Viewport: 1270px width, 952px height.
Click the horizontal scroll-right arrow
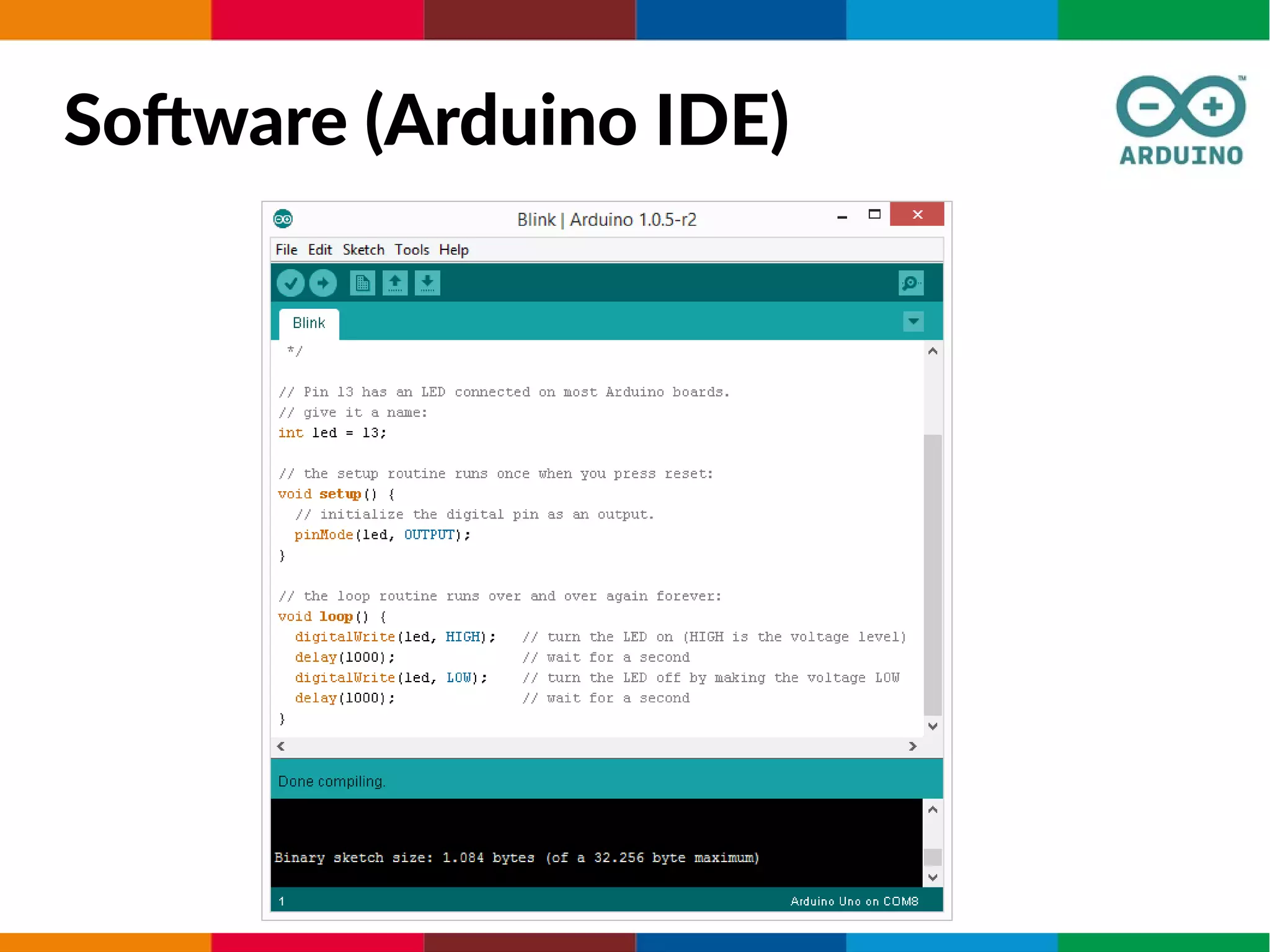pos(912,746)
